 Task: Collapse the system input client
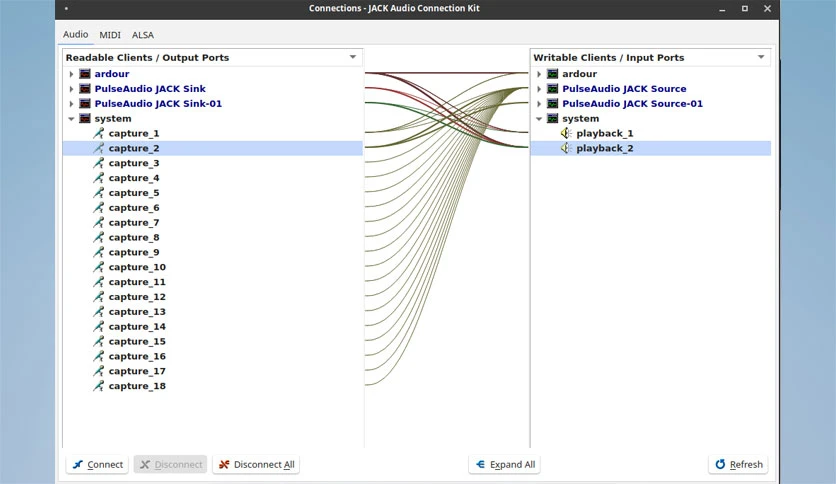539,119
